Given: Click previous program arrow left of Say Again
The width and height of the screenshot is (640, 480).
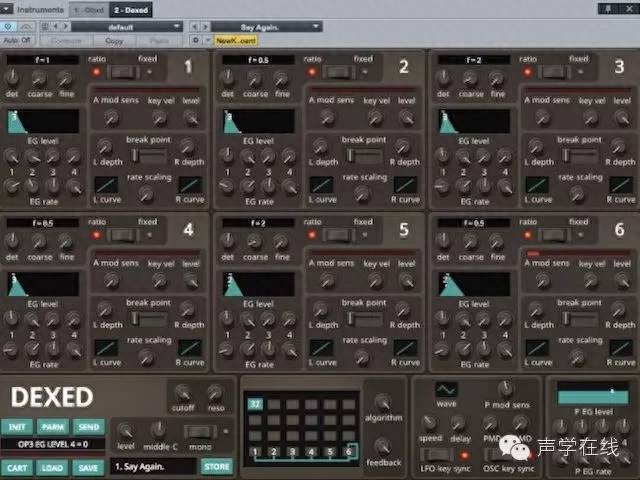Looking at the screenshot, I should pyautogui.click(x=195, y=27).
